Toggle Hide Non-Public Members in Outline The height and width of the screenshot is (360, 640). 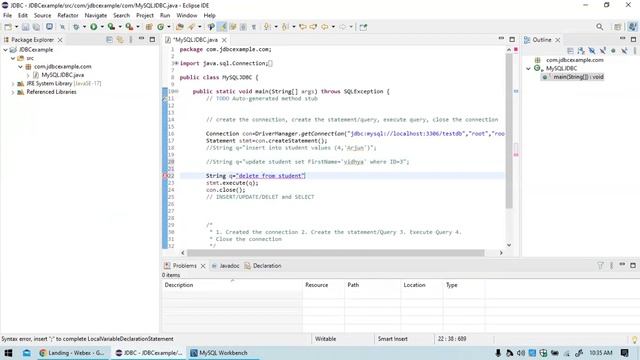[613, 51]
